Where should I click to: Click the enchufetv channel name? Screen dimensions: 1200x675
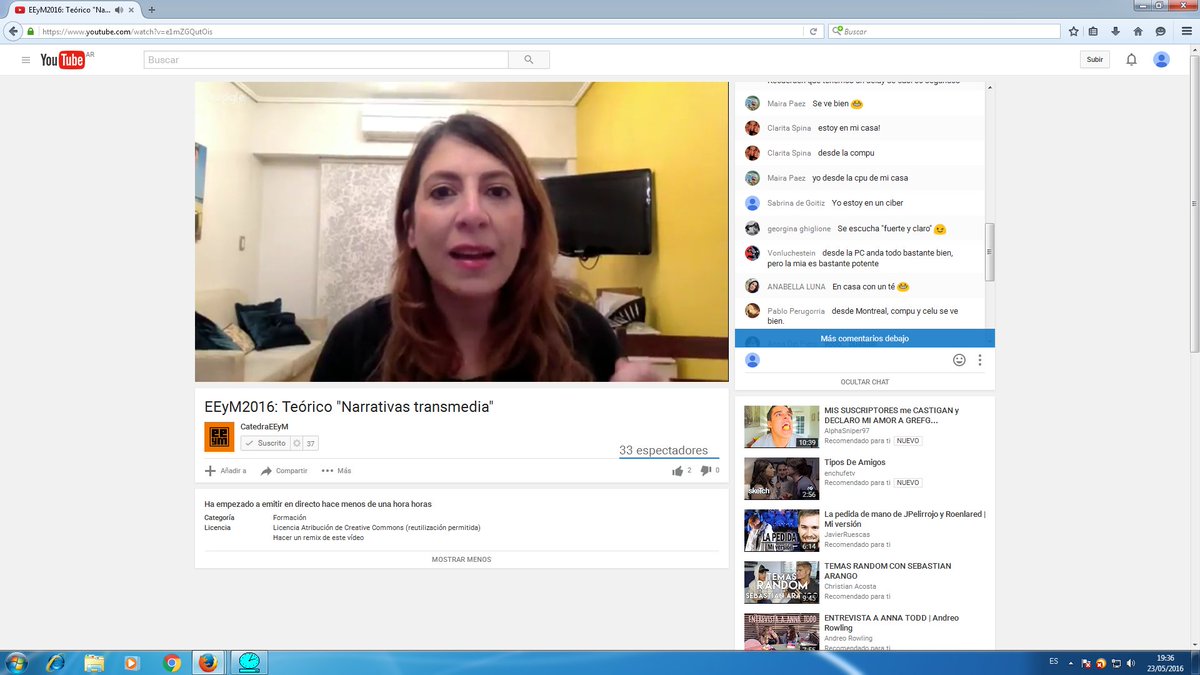pos(842,472)
